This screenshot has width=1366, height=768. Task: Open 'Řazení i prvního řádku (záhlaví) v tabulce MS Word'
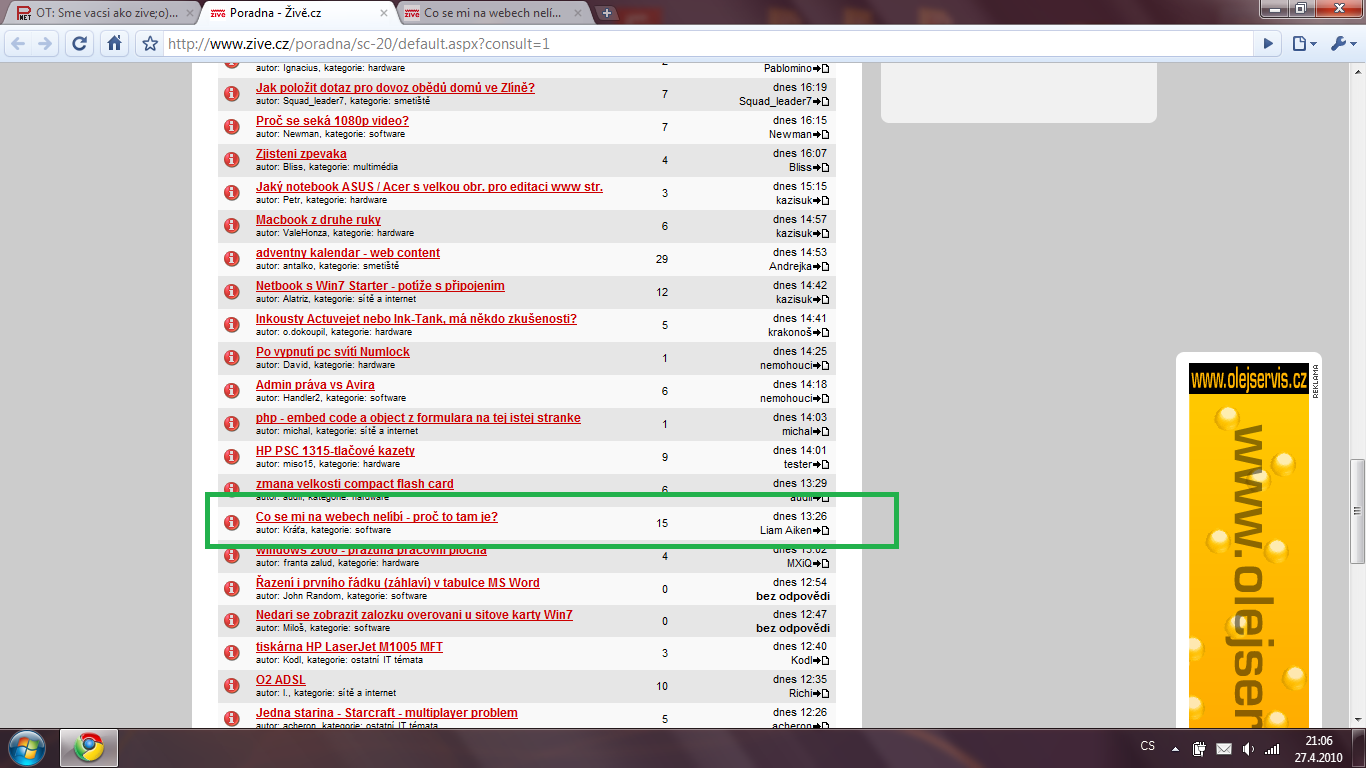[398, 583]
